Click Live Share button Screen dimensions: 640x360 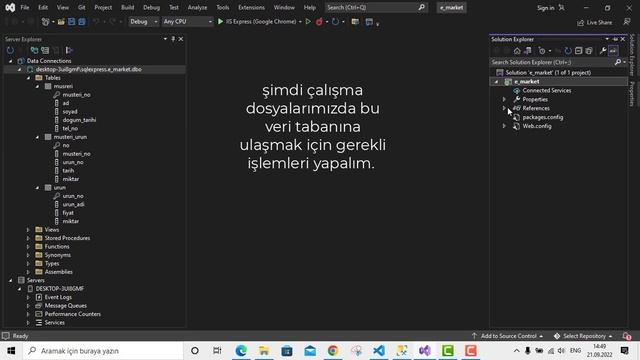(594, 22)
